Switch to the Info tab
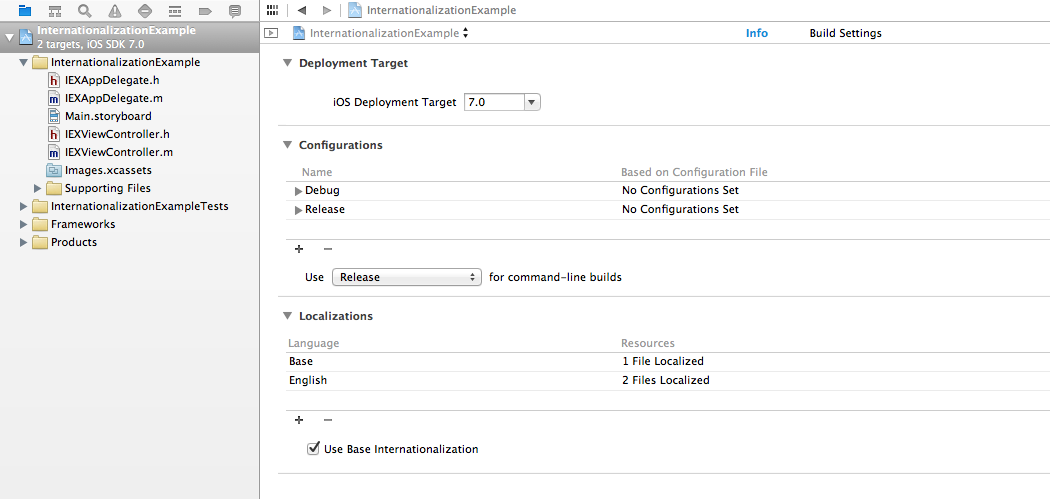 (757, 33)
